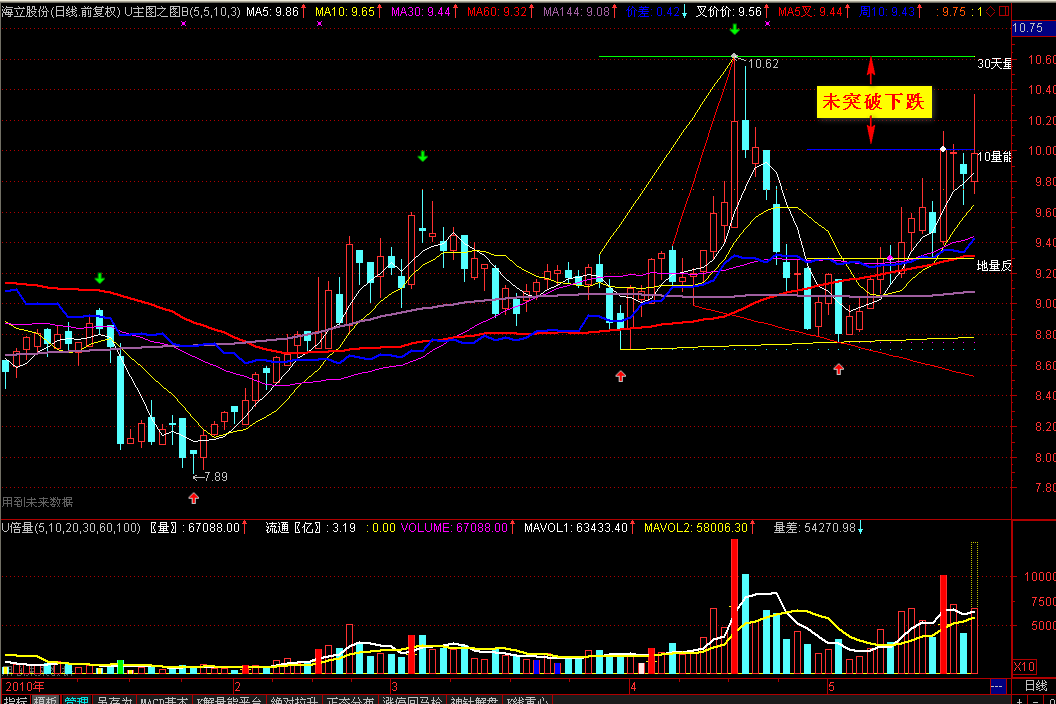This screenshot has width=1056, height=704.
Task: Click the 流通【亿】: 3.19 readout
Action: tap(310, 527)
